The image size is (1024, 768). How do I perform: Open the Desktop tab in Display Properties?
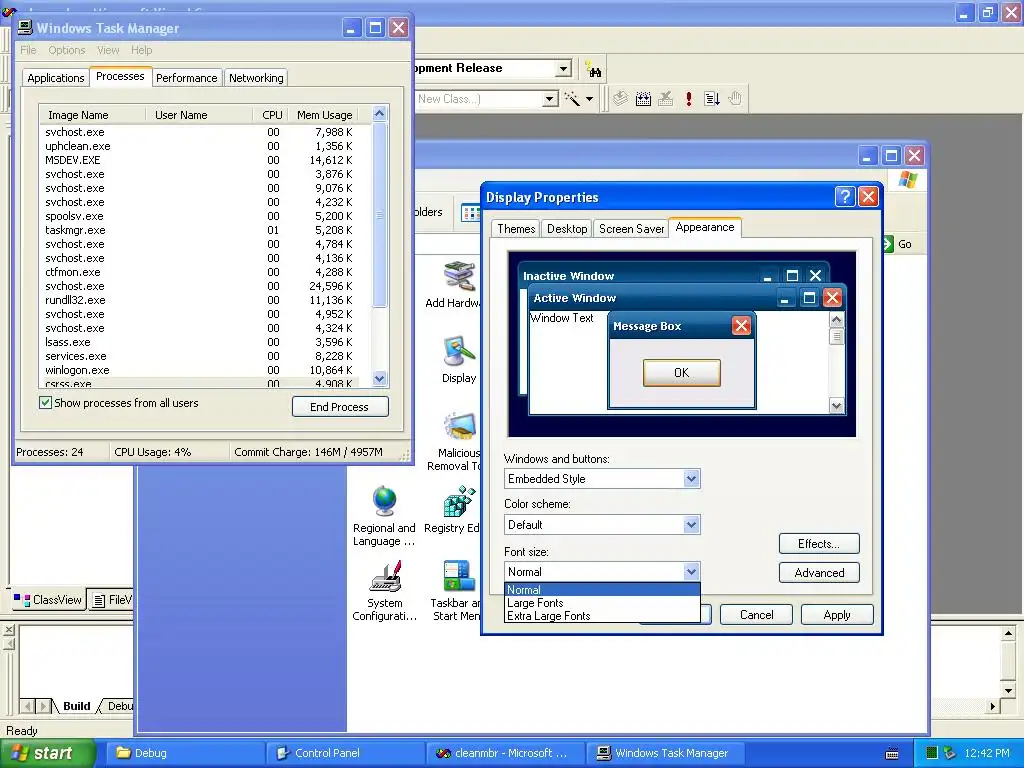[567, 229]
